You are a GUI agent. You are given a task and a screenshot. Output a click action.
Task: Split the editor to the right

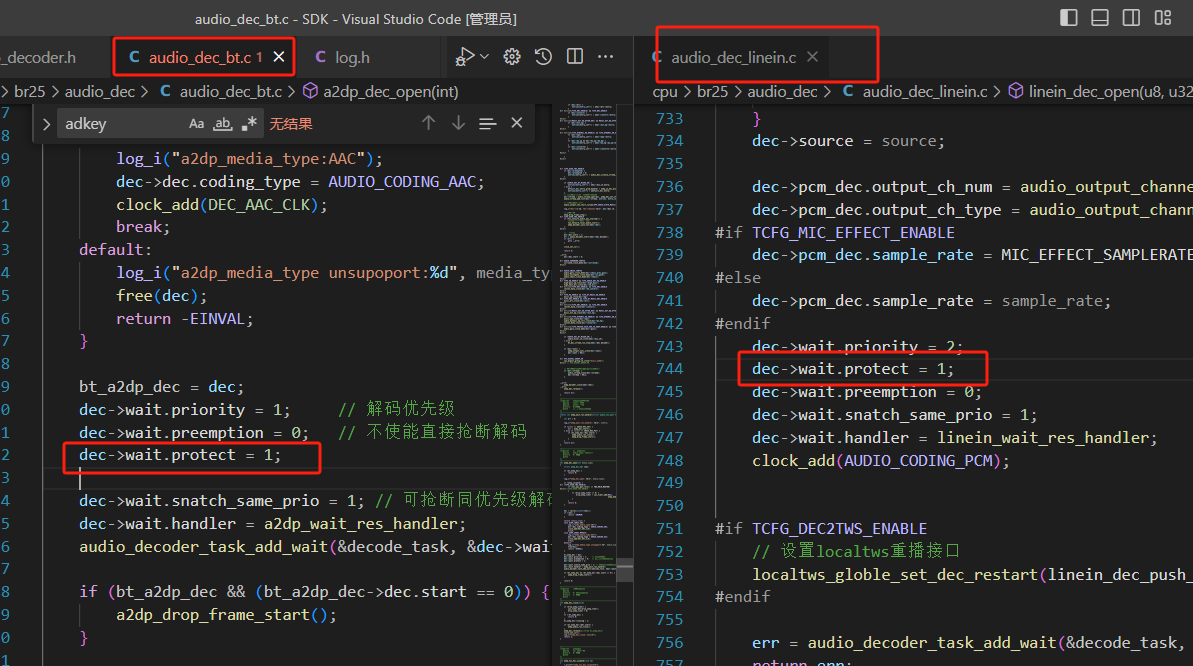point(575,56)
